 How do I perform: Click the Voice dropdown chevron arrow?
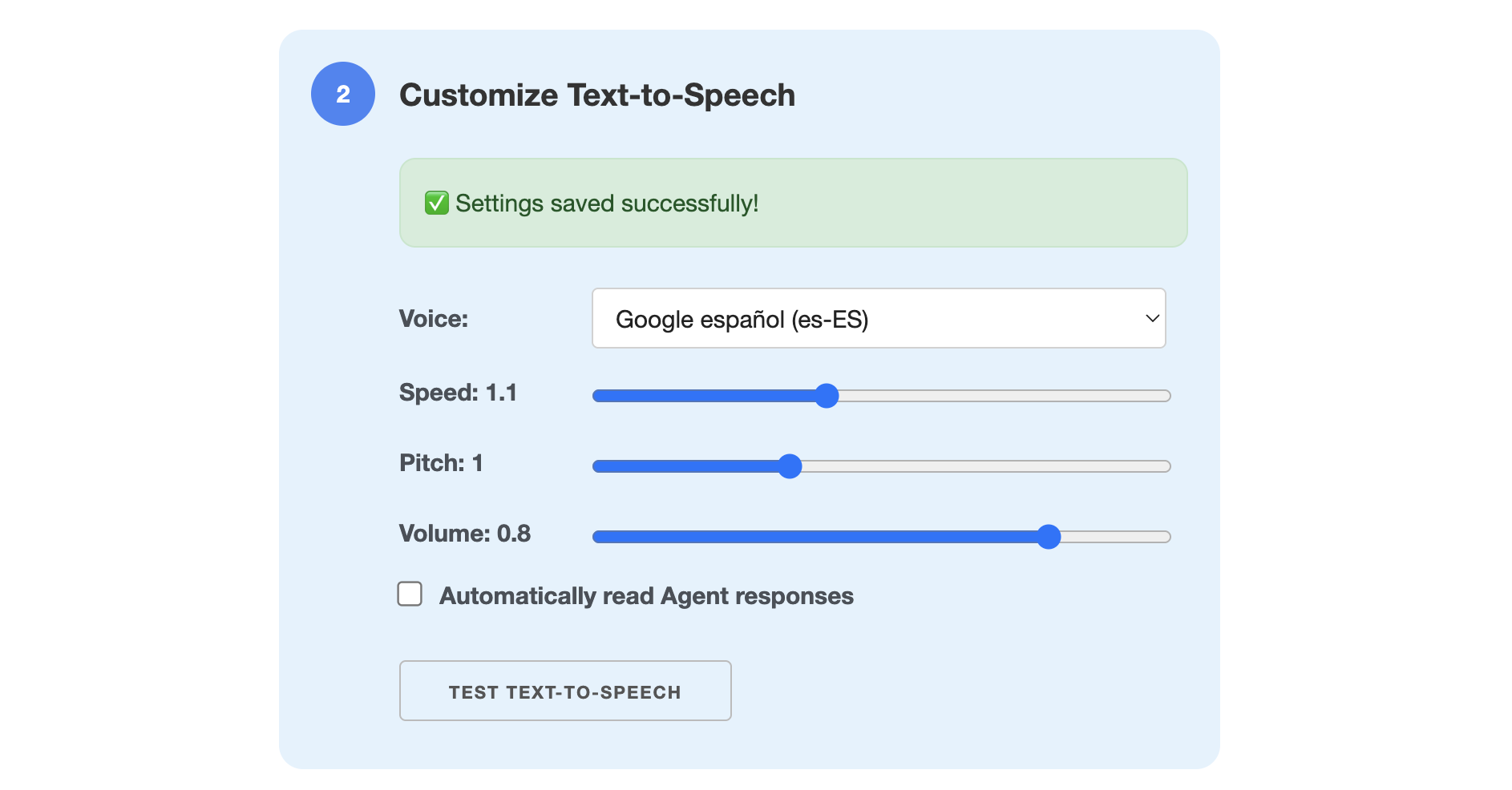[x=1152, y=318]
